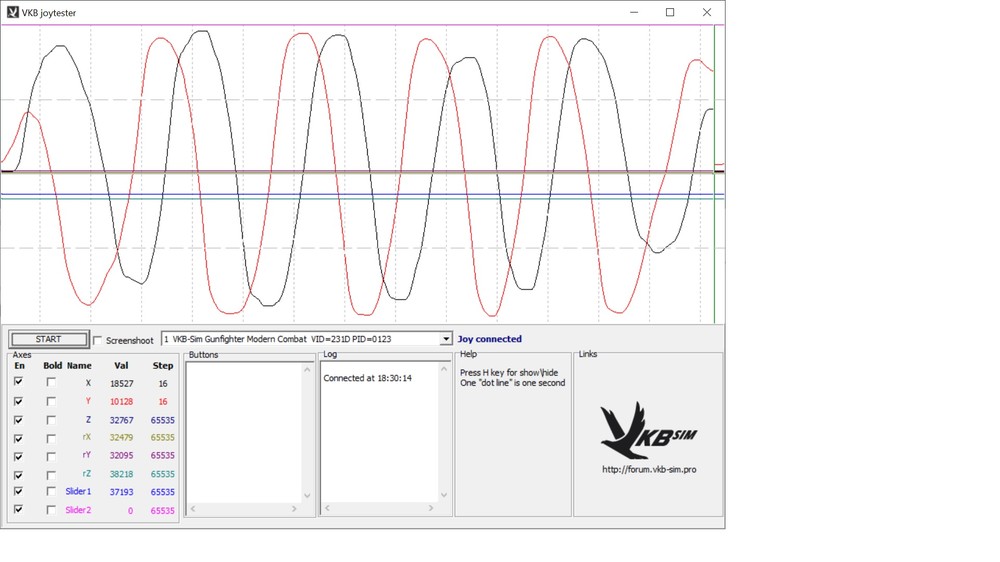The image size is (1000, 562).
Task: Click the Log panel up scroll arrow
Action: [444, 369]
